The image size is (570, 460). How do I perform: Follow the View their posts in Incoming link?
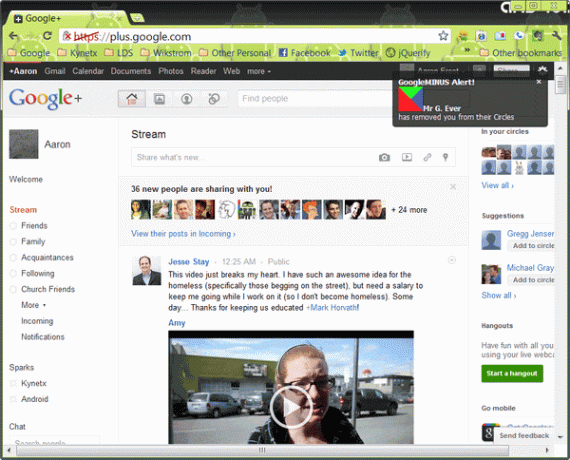[183, 234]
